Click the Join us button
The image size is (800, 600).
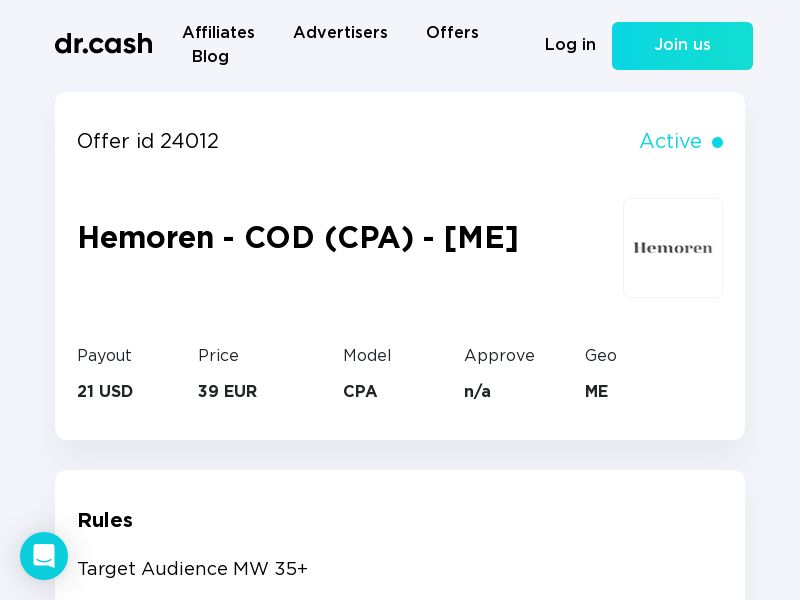pyautogui.click(x=682, y=46)
